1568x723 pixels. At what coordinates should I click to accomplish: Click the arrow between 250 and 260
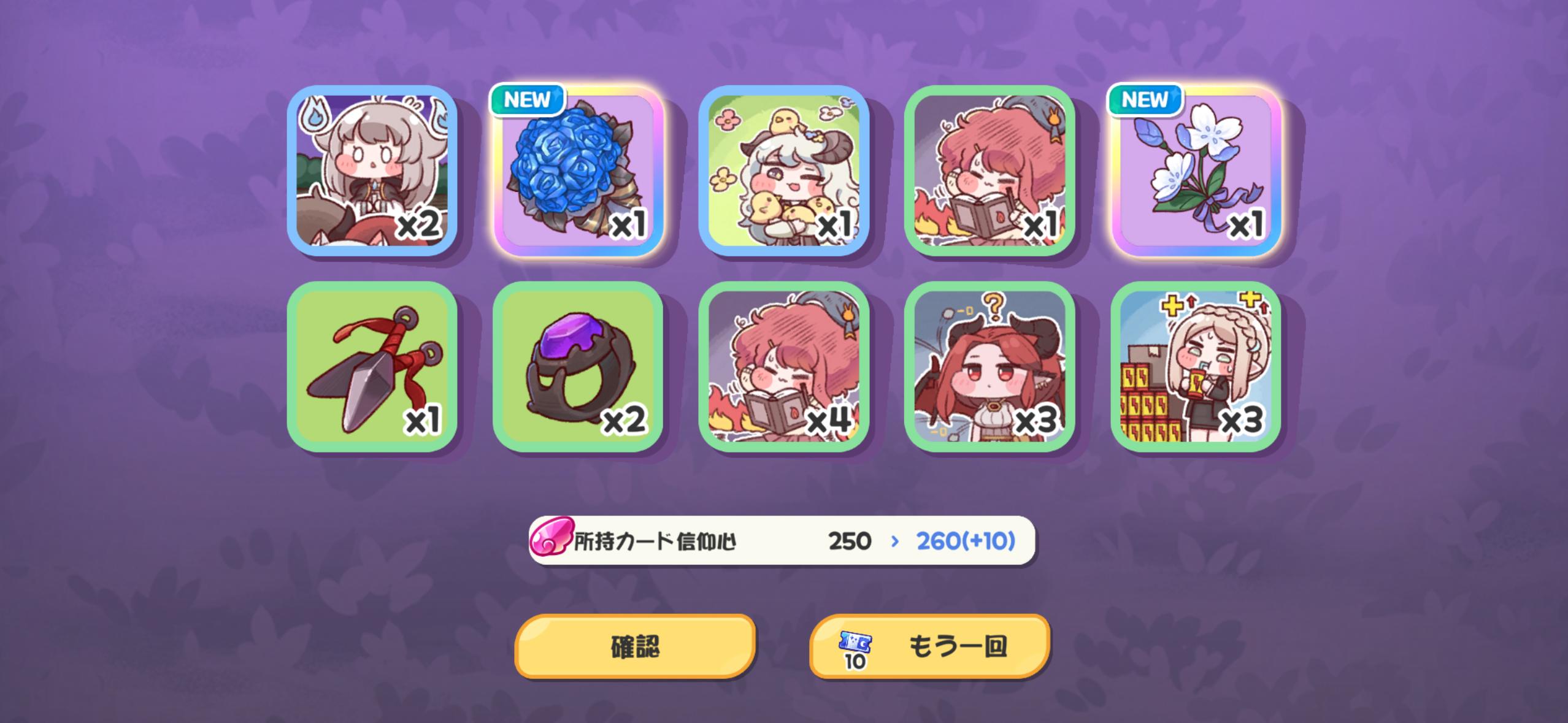point(894,541)
